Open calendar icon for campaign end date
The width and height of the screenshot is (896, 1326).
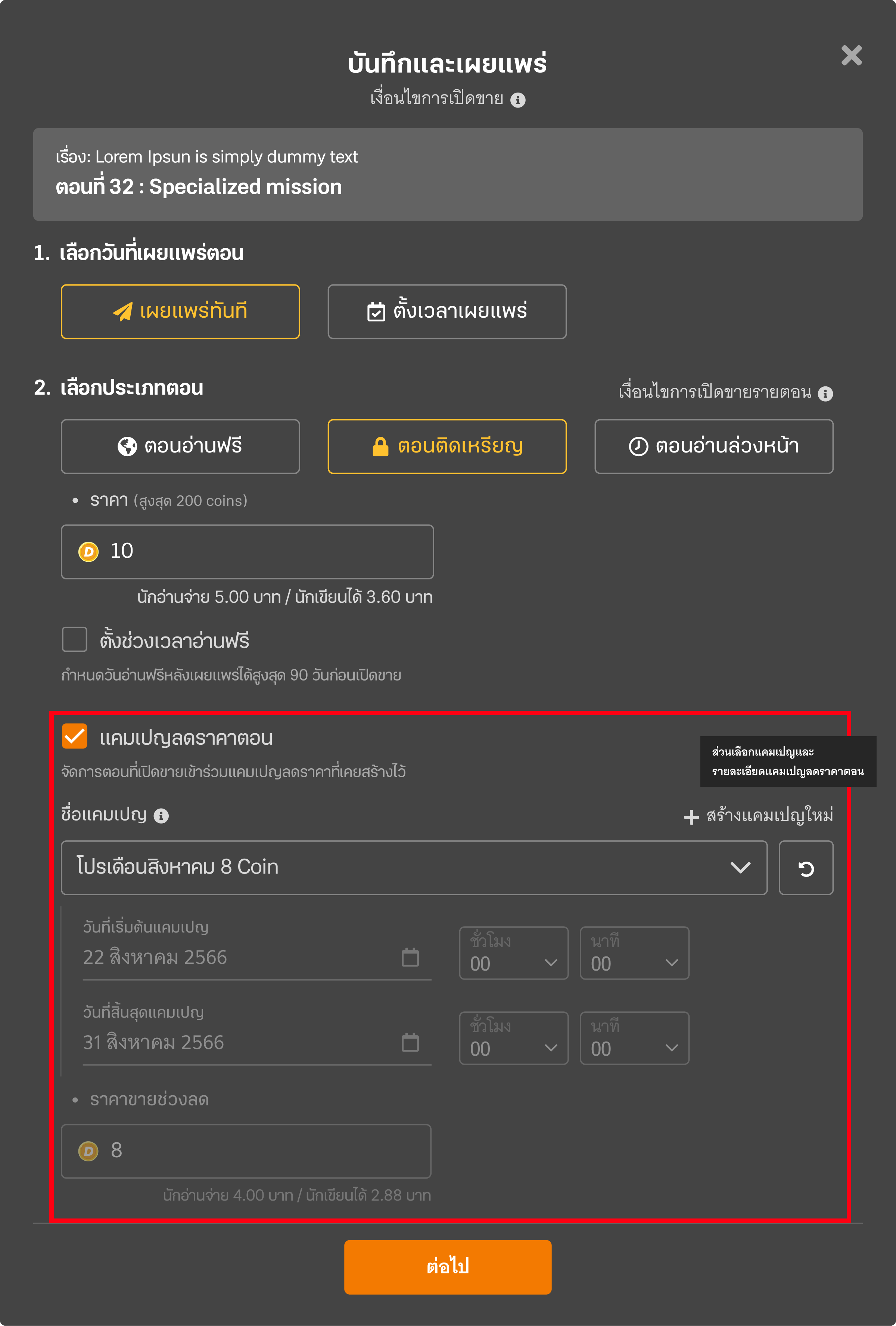tap(410, 1042)
